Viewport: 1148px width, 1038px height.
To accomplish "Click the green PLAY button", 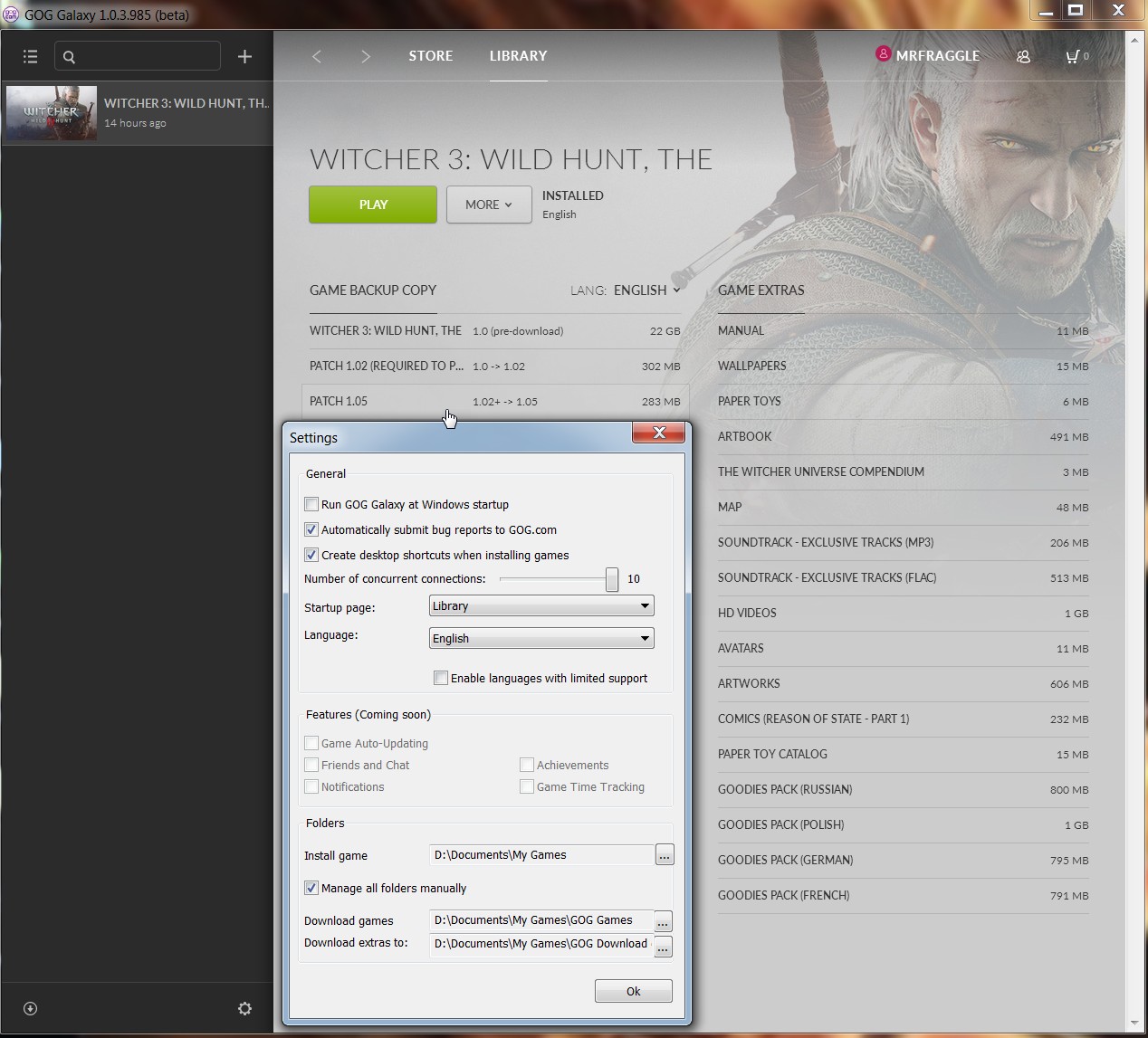I will coord(373,205).
